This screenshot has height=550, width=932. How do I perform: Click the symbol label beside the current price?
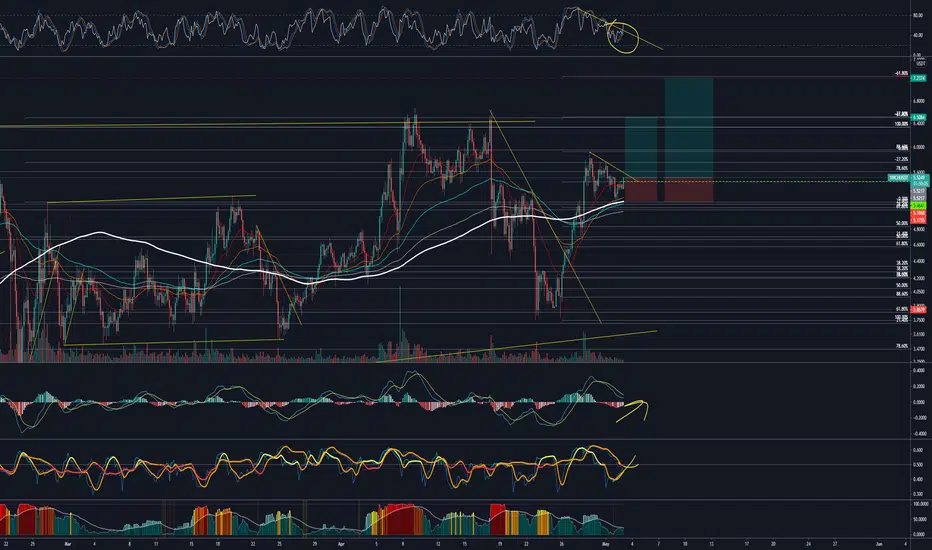(899, 178)
